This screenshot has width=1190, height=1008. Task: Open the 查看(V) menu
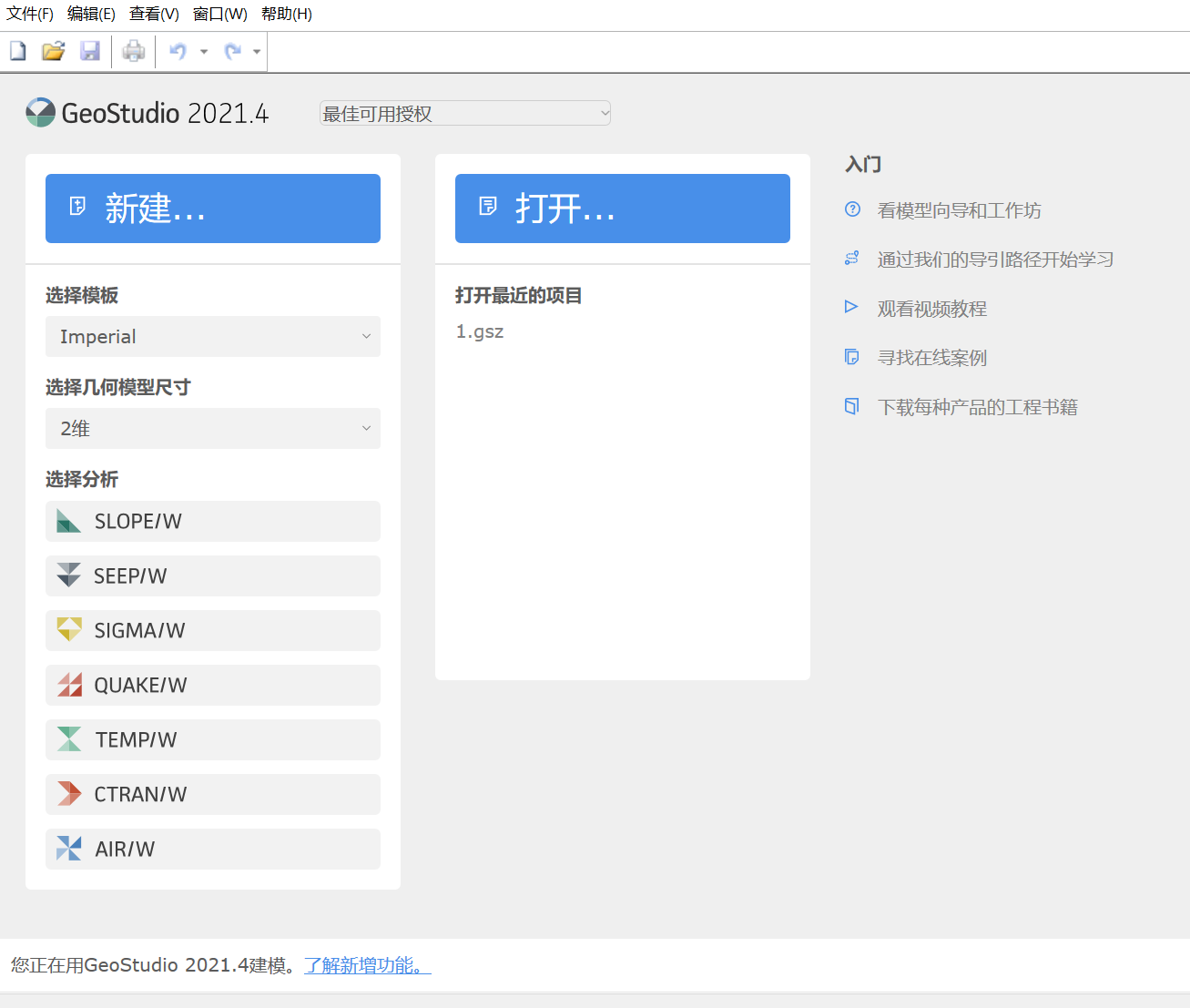coord(154,14)
